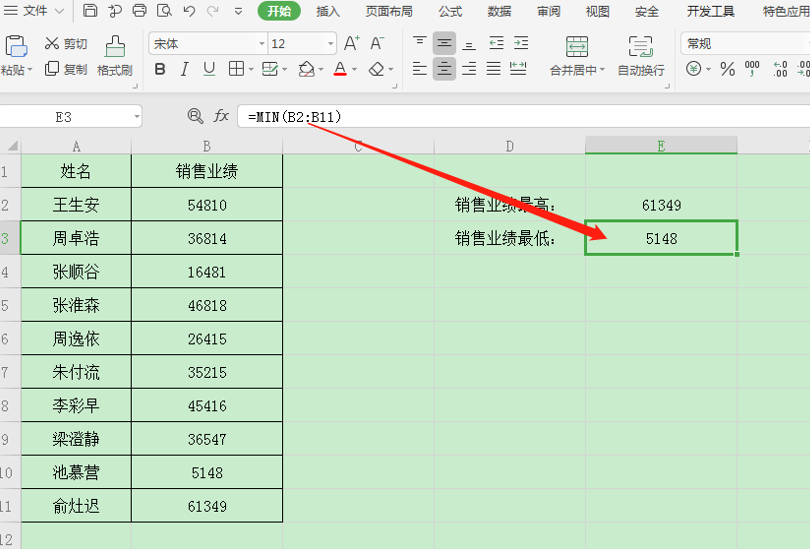Click the Paste clipboard icon
This screenshot has width=810, height=549.
tap(15, 46)
